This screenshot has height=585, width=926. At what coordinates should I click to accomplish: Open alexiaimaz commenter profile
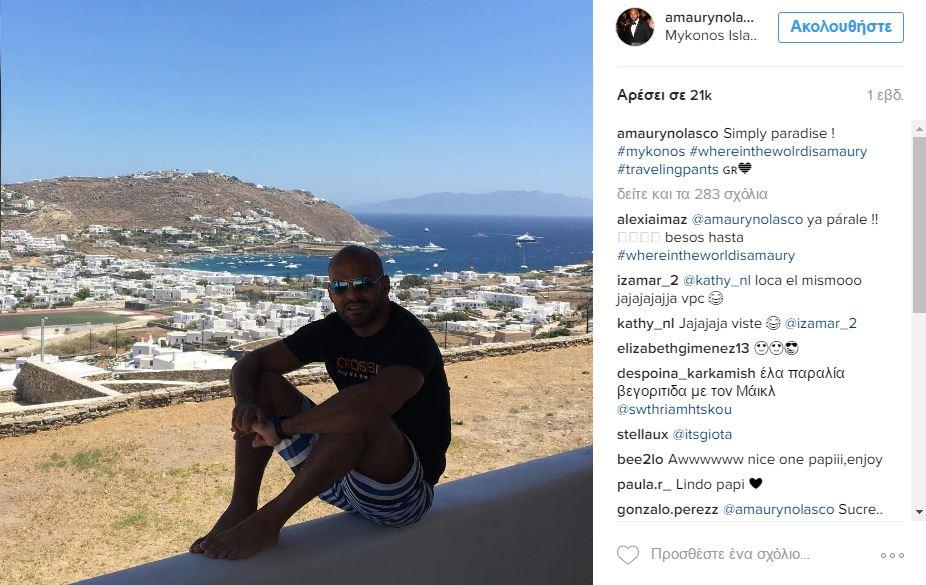652,220
